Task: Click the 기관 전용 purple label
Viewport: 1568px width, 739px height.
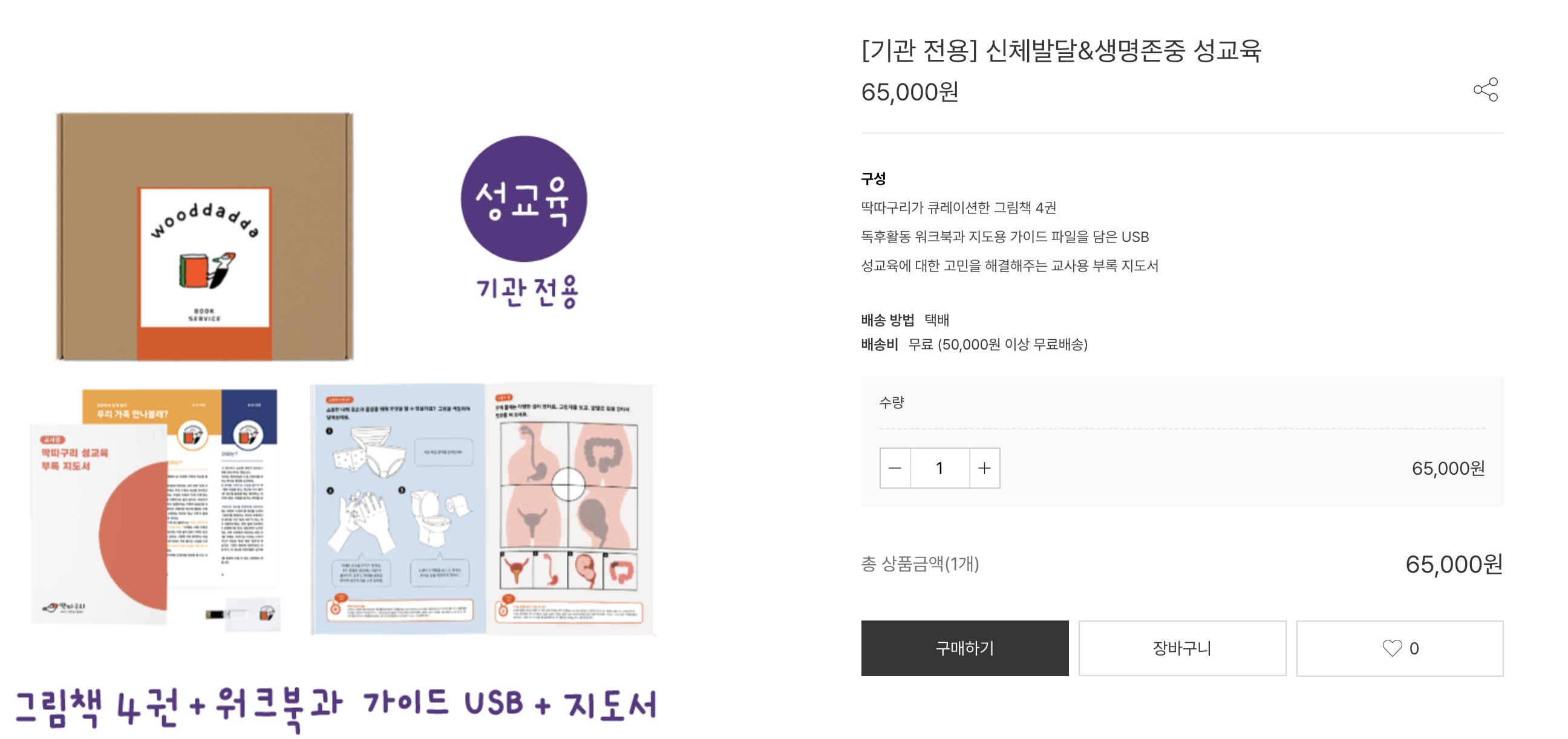Action: point(526,291)
